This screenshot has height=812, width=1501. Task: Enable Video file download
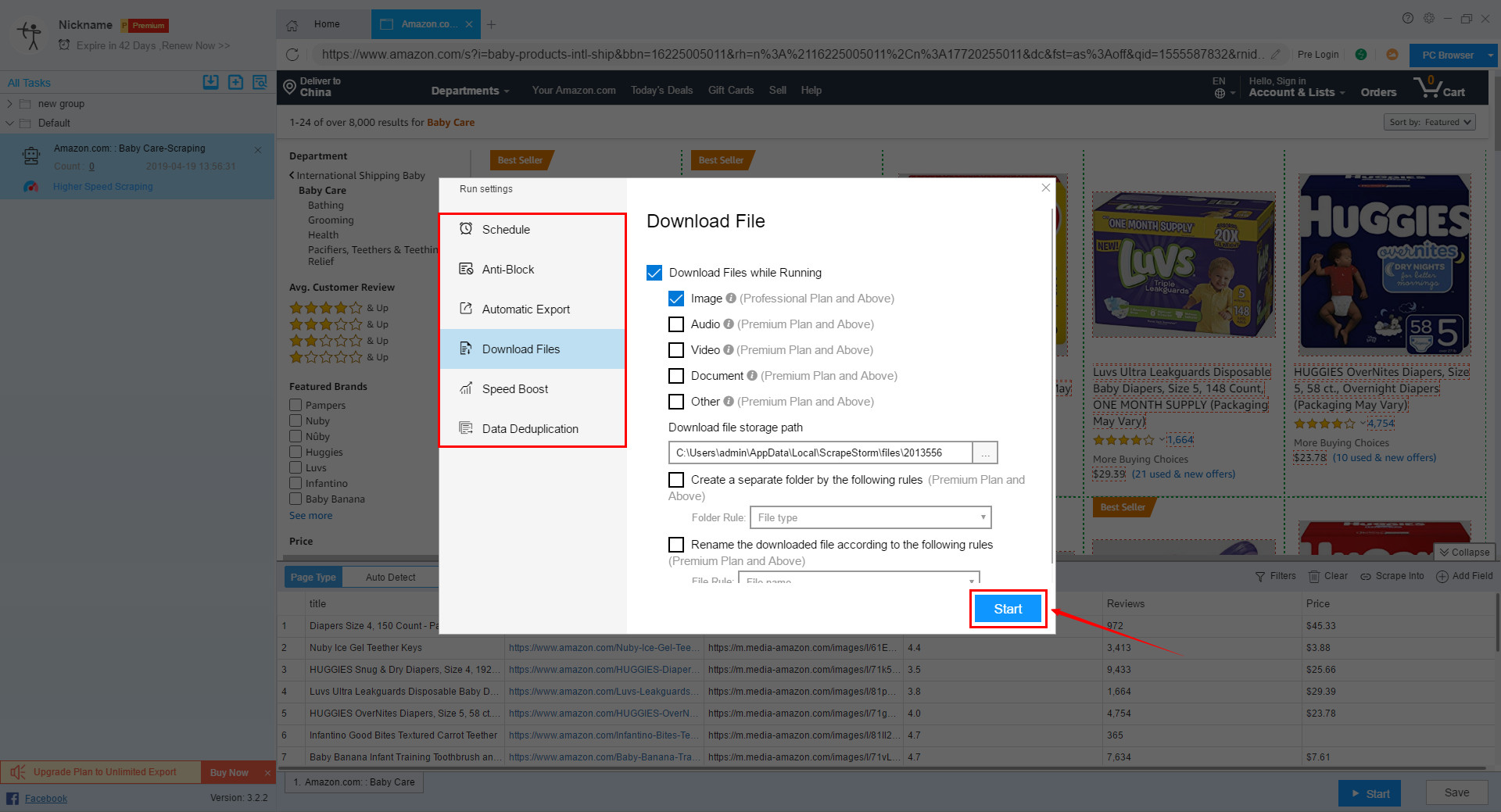point(676,350)
